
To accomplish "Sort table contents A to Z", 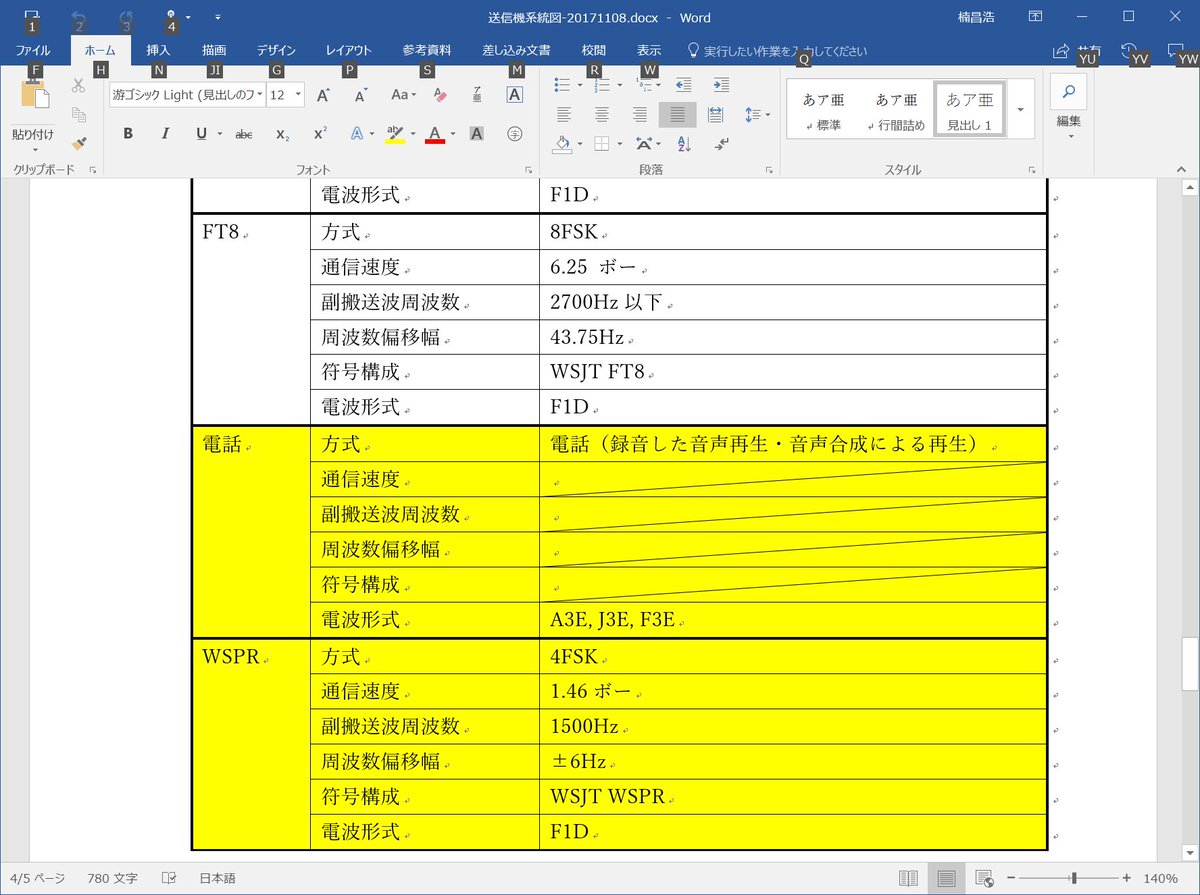I will coord(685,144).
